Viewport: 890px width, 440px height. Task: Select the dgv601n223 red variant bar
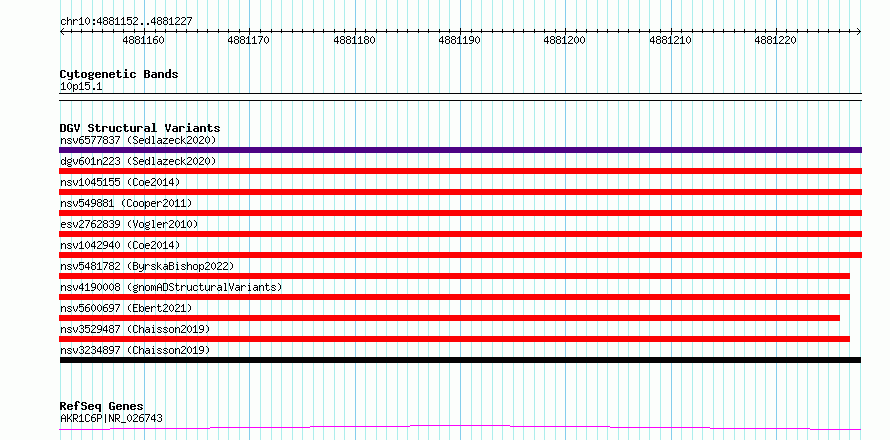tap(460, 171)
